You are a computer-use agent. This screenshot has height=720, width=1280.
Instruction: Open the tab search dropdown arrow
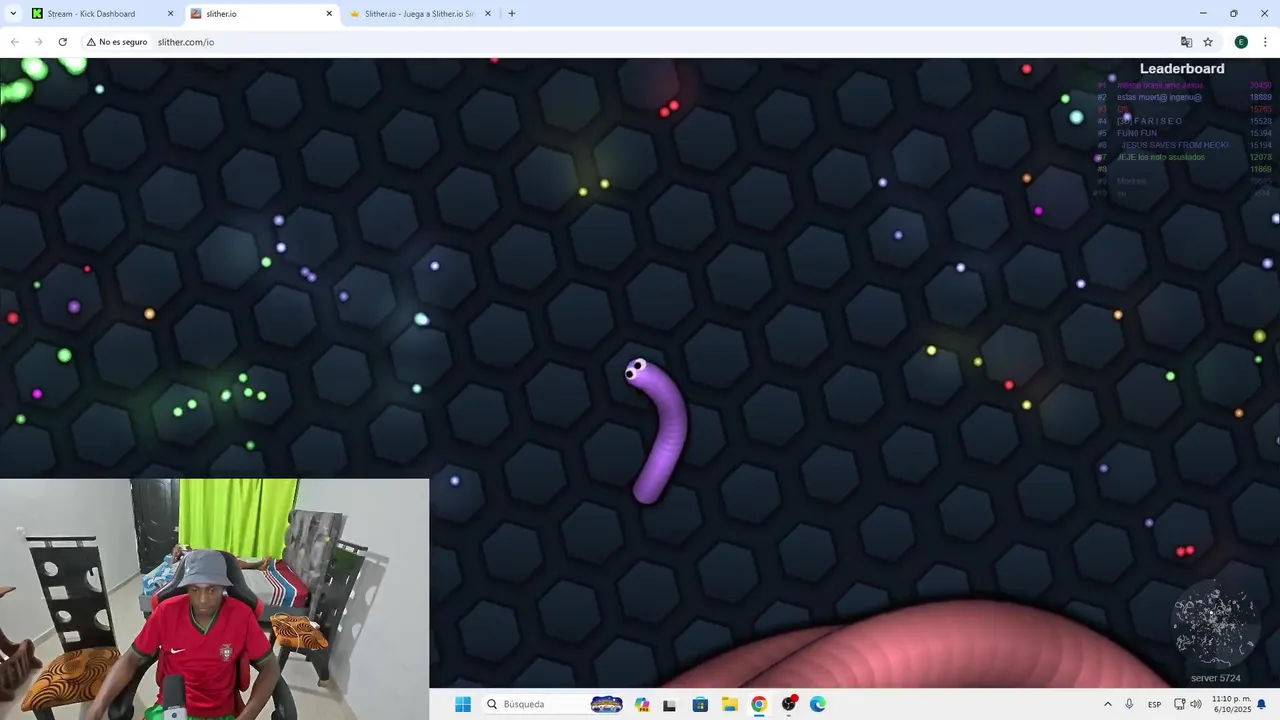pos(13,14)
